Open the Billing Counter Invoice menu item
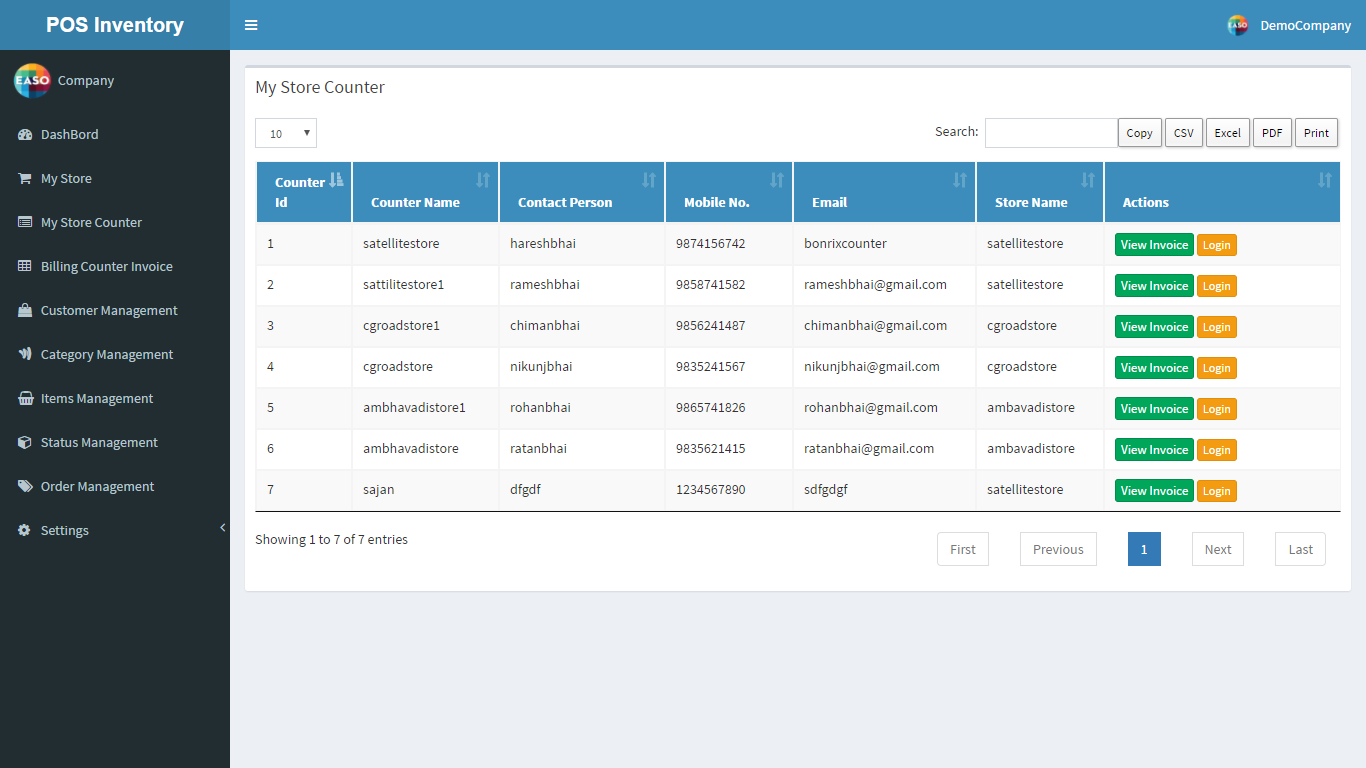1366x768 pixels. point(115,266)
